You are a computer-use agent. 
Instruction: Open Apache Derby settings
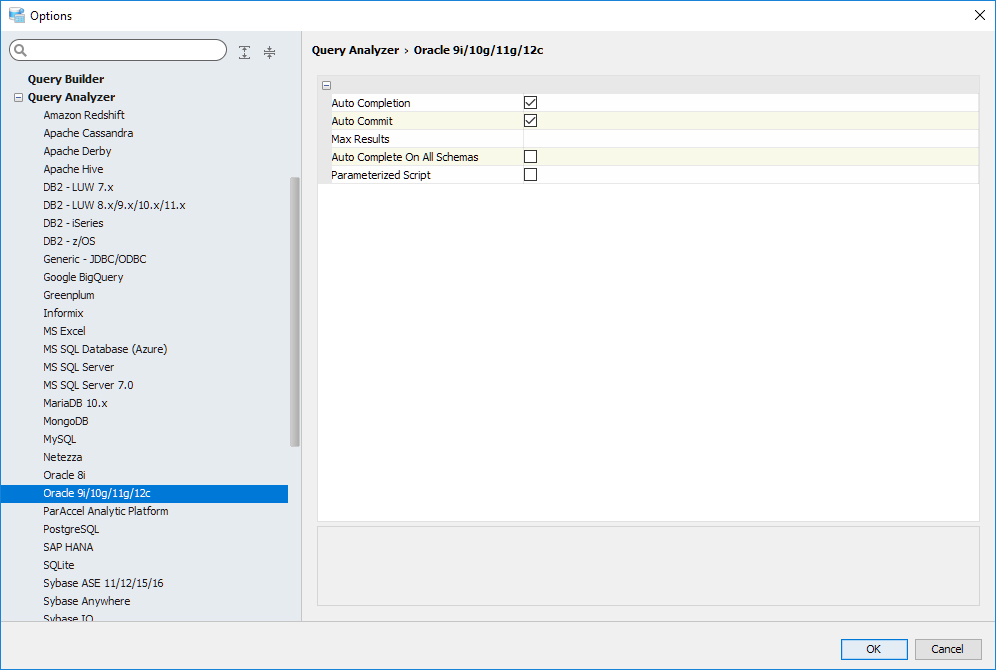(77, 151)
